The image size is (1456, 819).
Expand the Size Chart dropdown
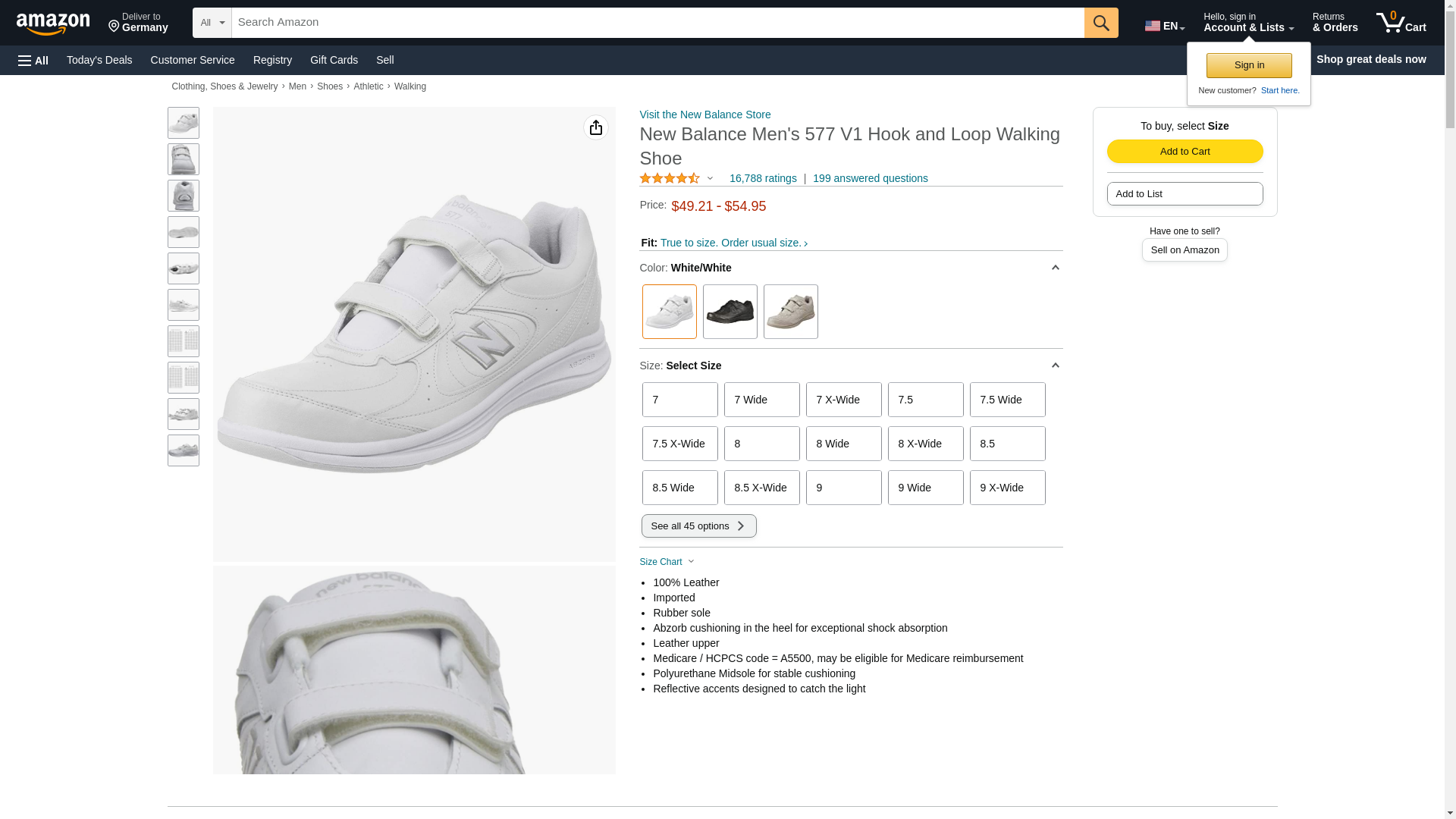pyautogui.click(x=667, y=562)
